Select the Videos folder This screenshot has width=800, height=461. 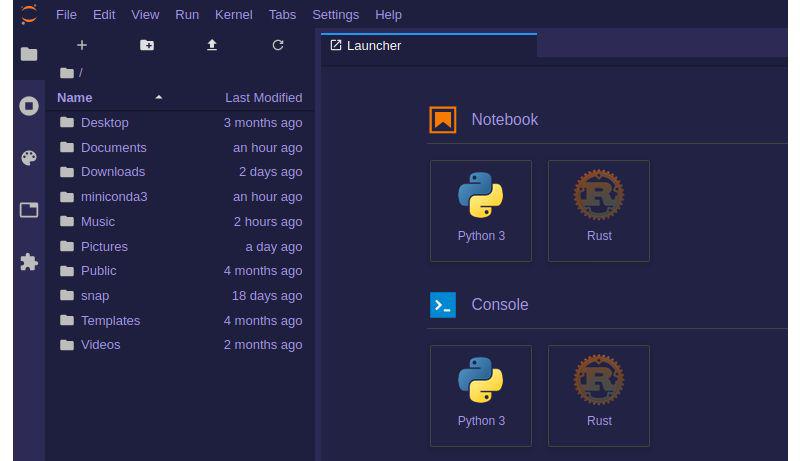181,345
